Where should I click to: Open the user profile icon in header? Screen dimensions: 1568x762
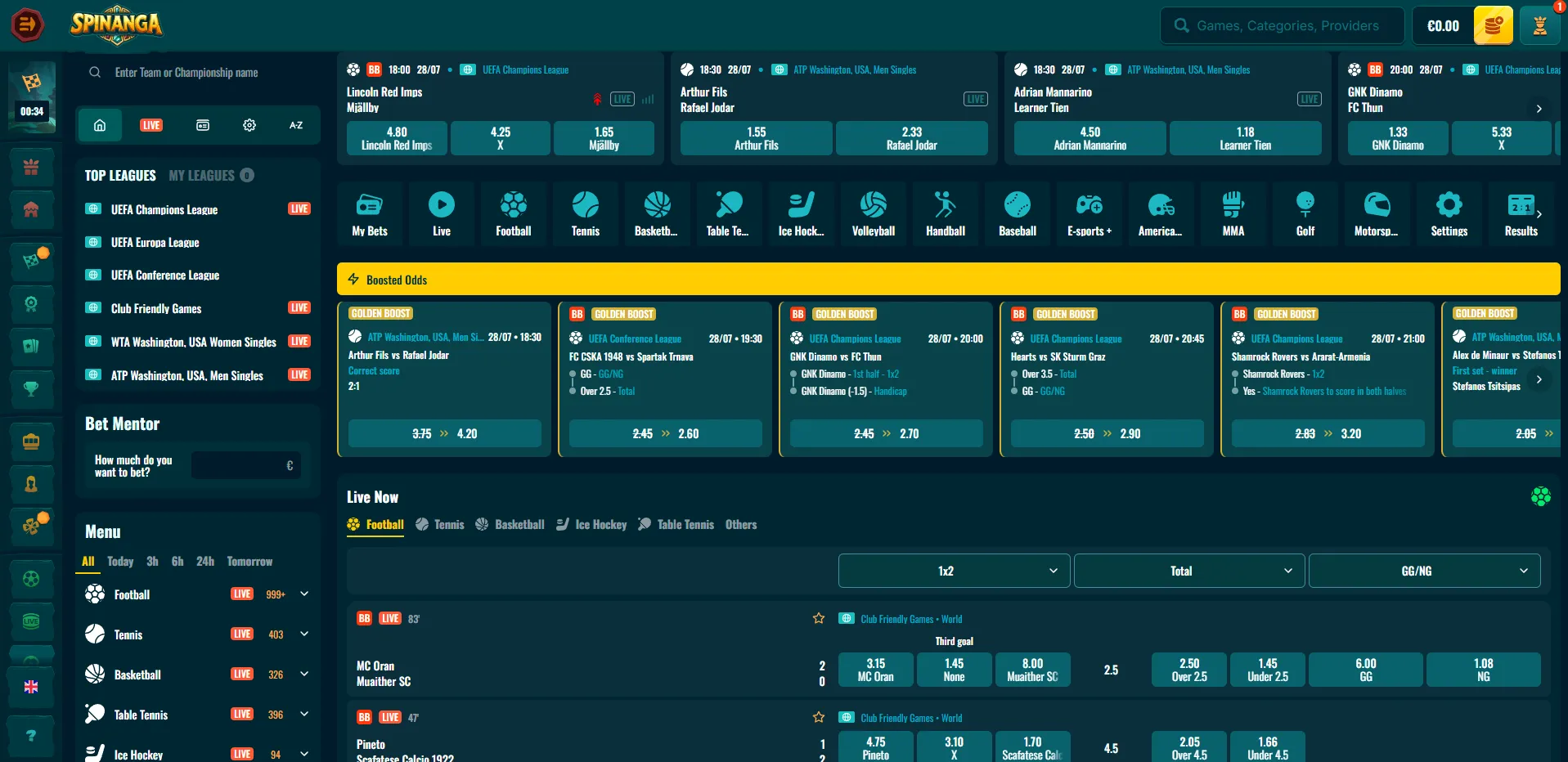coord(1539,25)
